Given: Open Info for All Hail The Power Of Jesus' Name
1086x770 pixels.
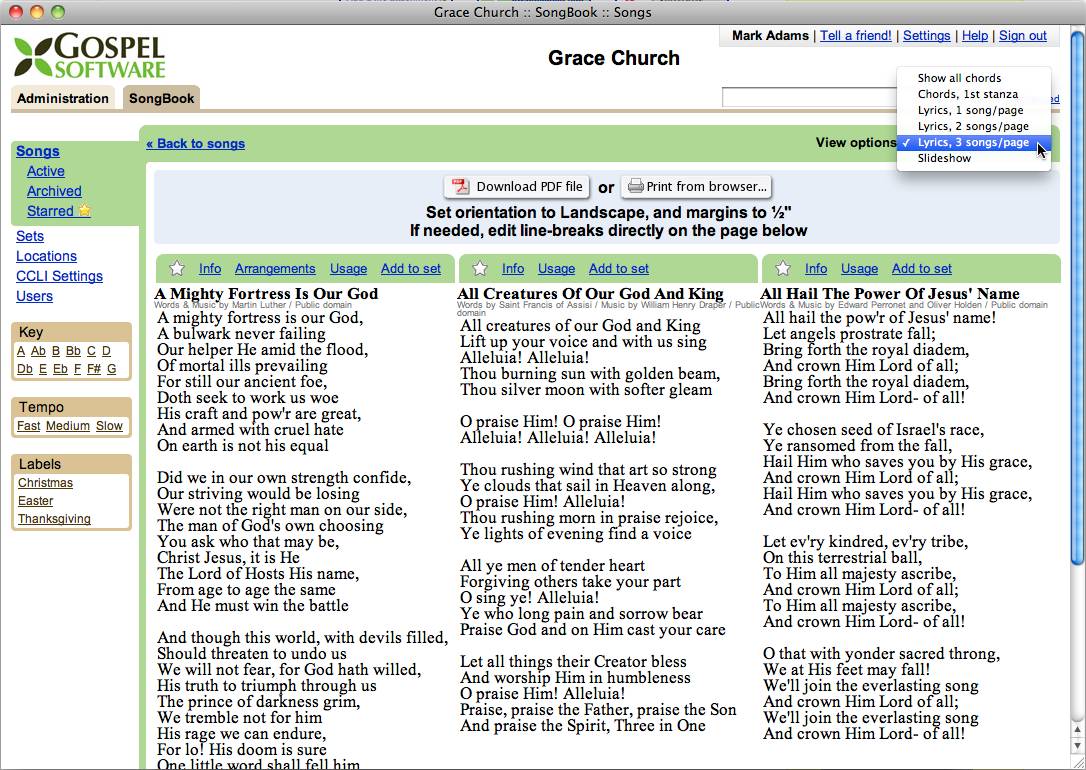Looking at the screenshot, I should (816, 269).
